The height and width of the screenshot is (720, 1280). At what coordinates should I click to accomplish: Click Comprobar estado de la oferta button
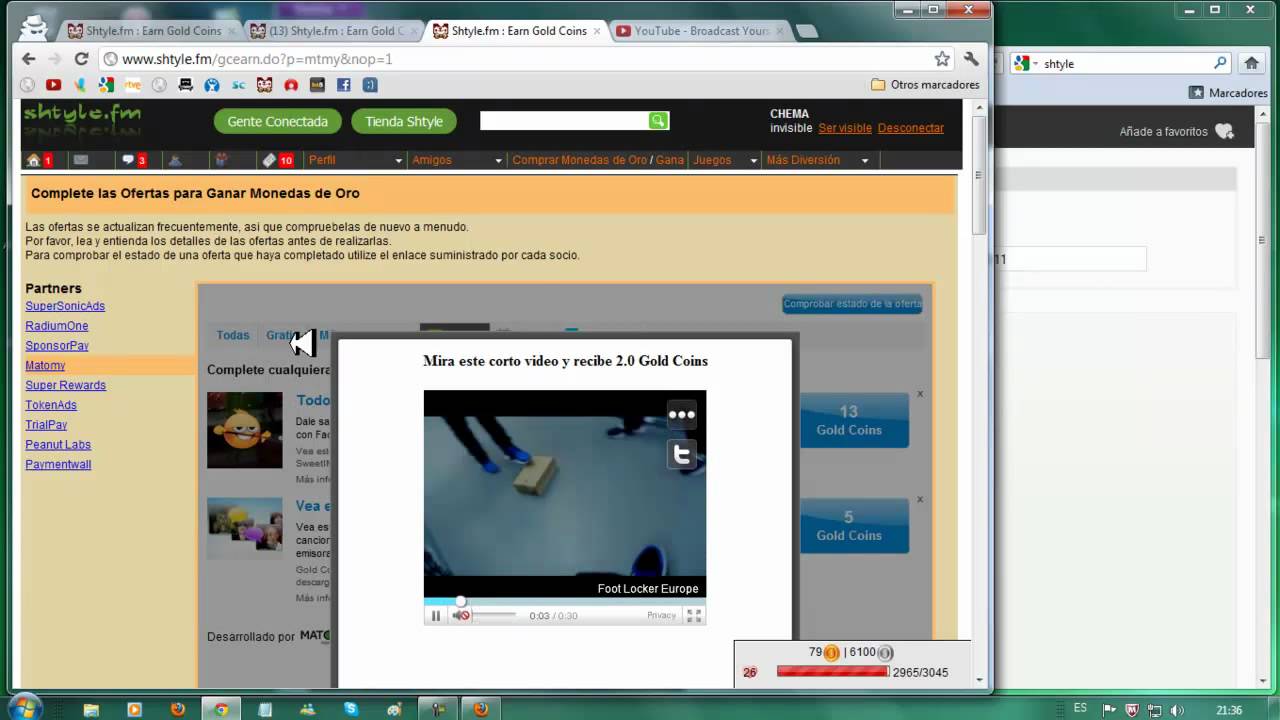tap(852, 304)
